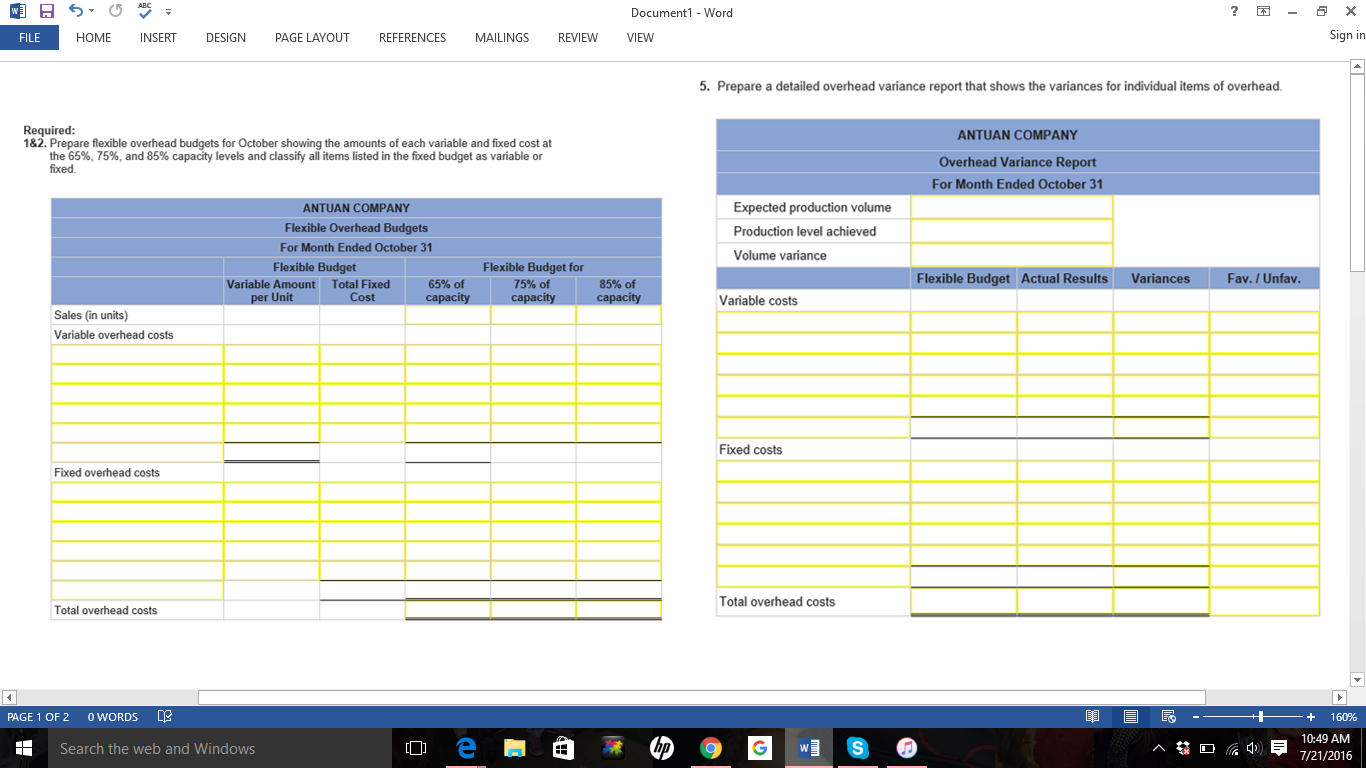1366x768 pixels.
Task: Click the zoom slider handle
Action: 1262,717
